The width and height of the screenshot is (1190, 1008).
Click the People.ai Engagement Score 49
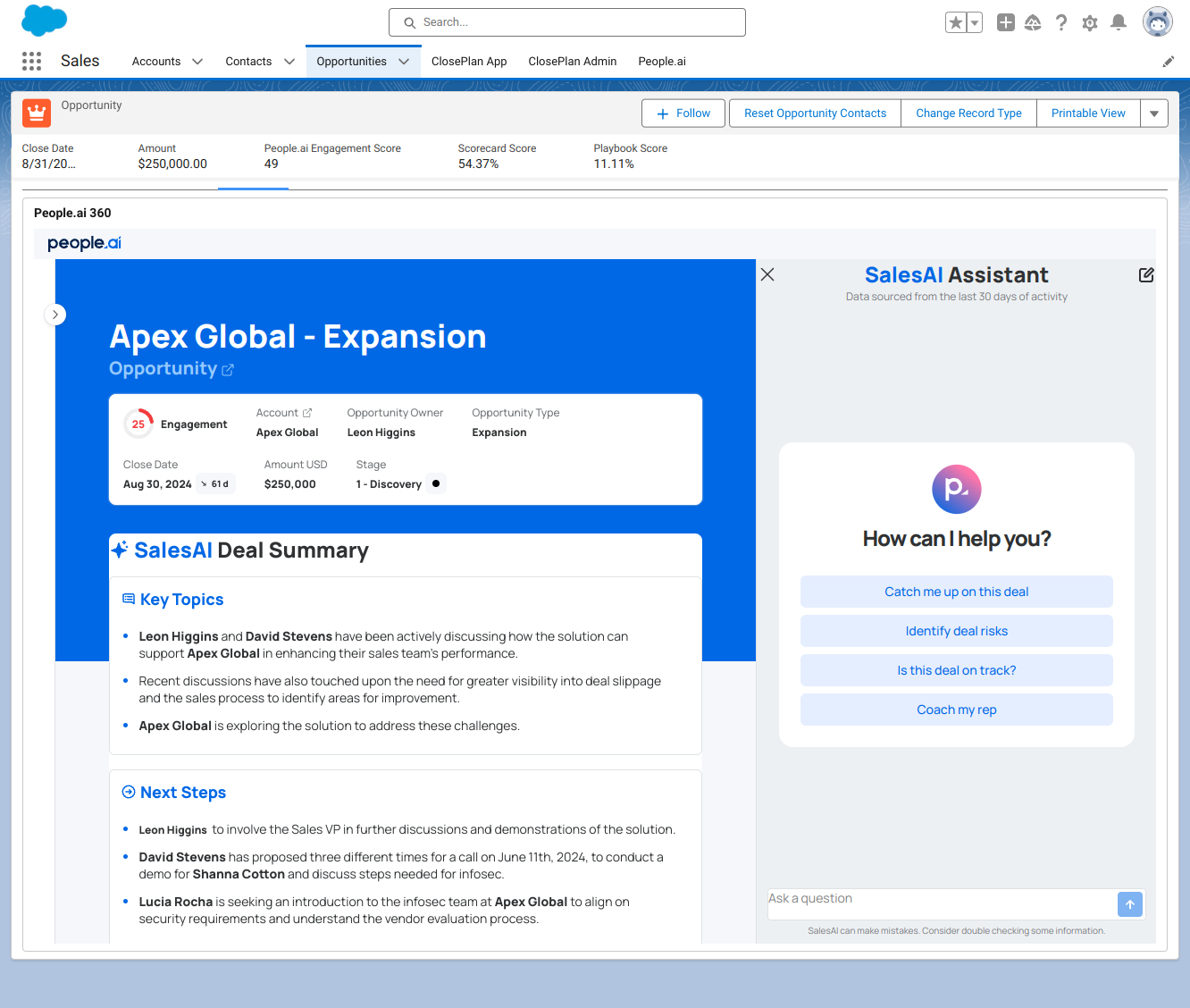(272, 164)
